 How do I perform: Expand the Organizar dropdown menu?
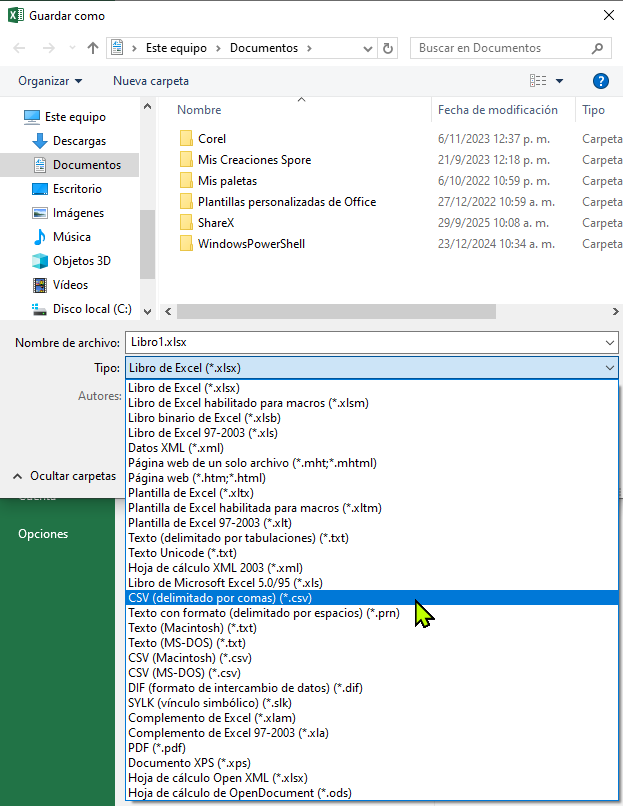click(50, 81)
